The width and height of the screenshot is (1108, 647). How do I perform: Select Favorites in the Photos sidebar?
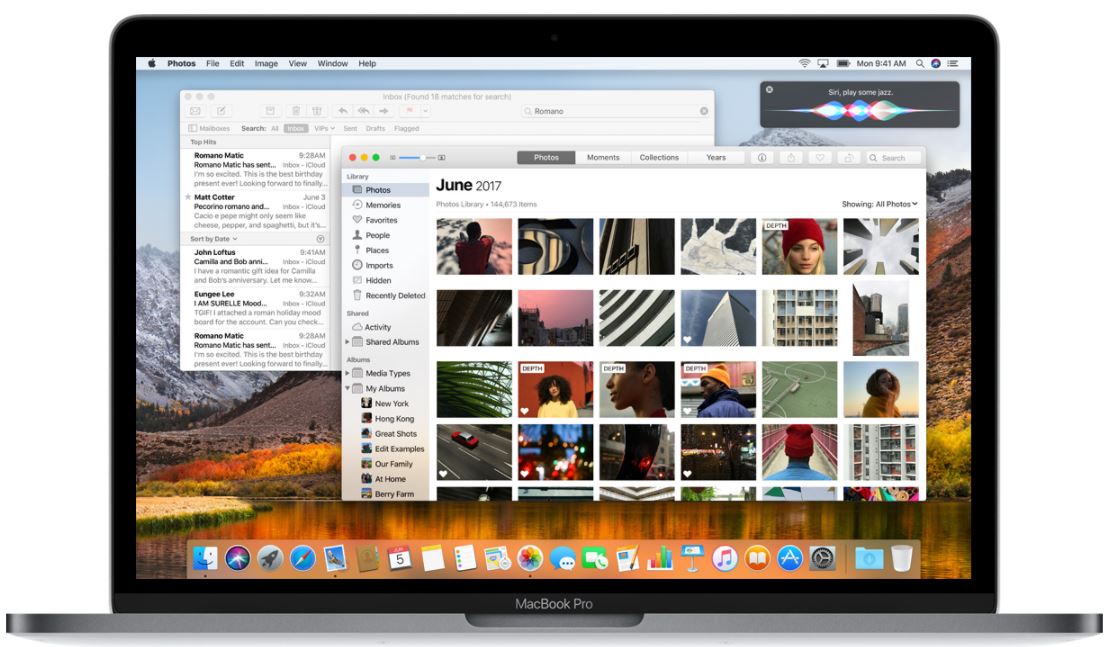point(381,220)
